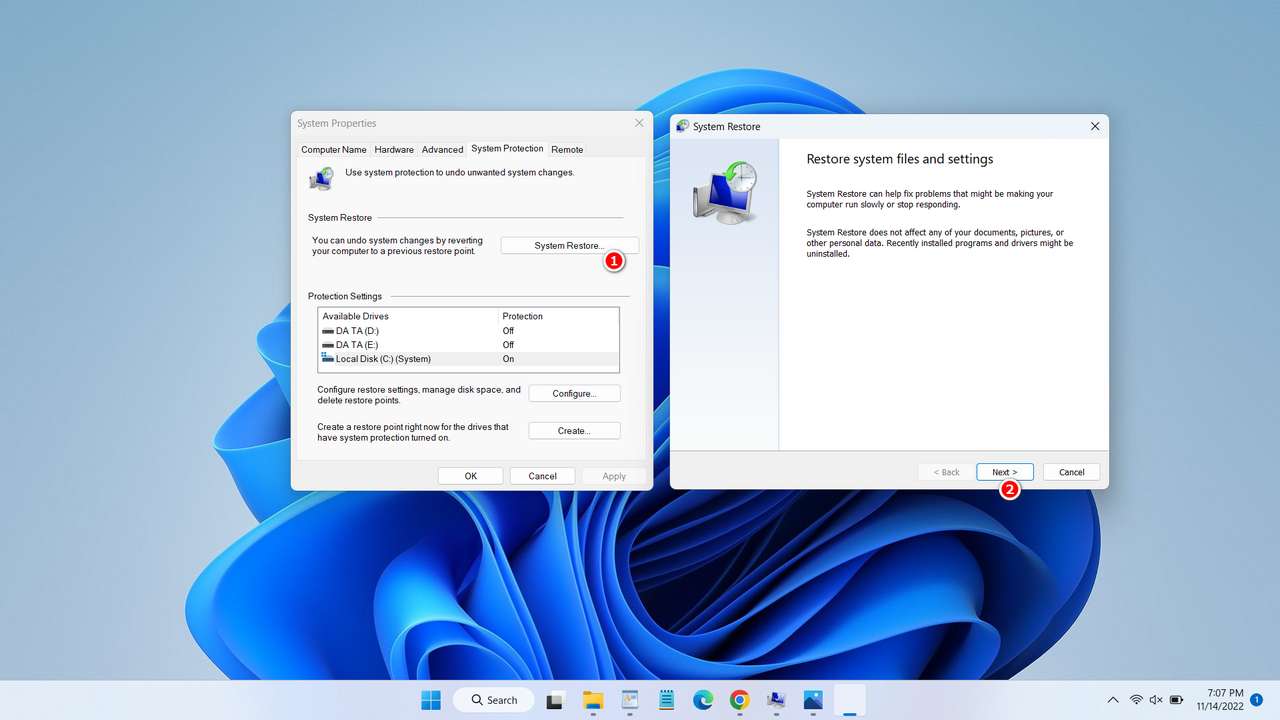The width and height of the screenshot is (1280, 720).
Task: Switch to the Remote tab
Action: point(567,149)
